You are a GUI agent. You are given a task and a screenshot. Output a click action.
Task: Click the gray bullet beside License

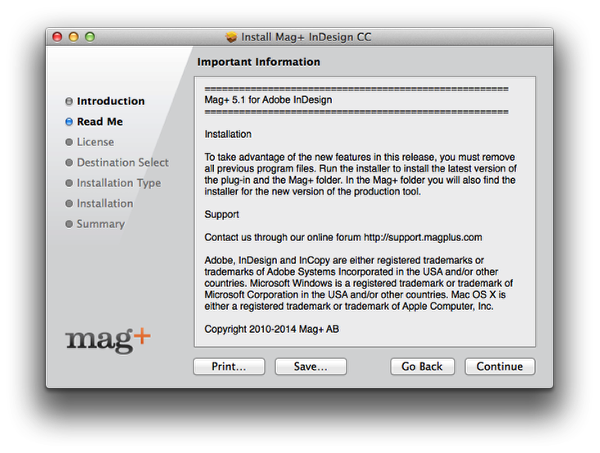[69, 142]
